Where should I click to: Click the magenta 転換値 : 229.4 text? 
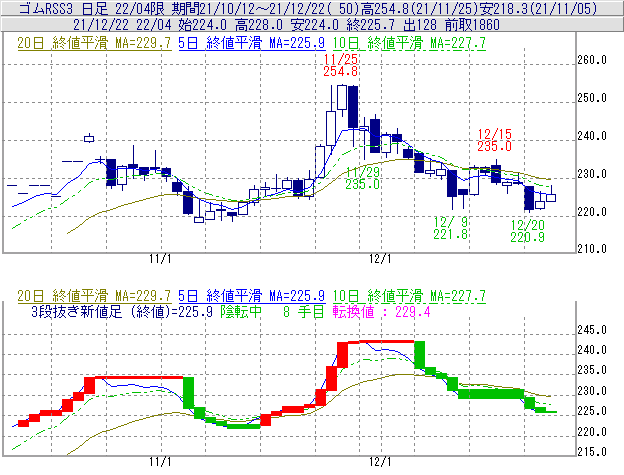coord(381,311)
